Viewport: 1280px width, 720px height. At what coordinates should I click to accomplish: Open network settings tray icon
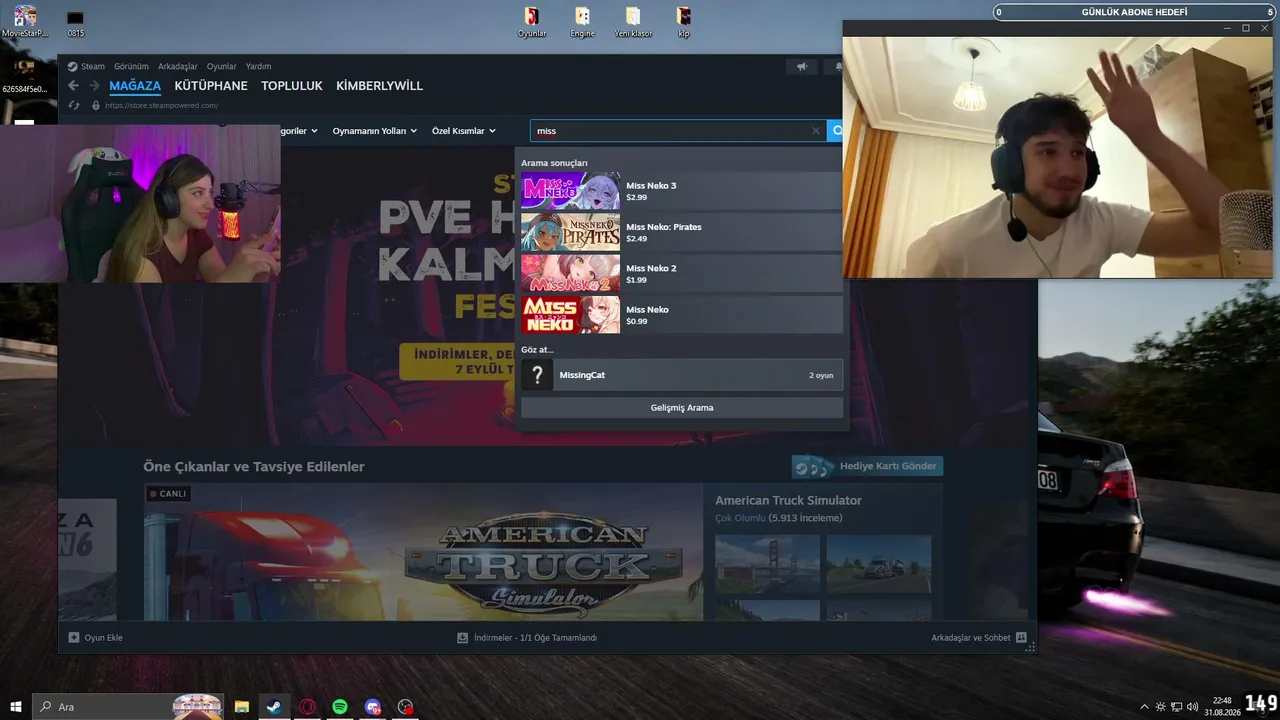tap(1176, 707)
